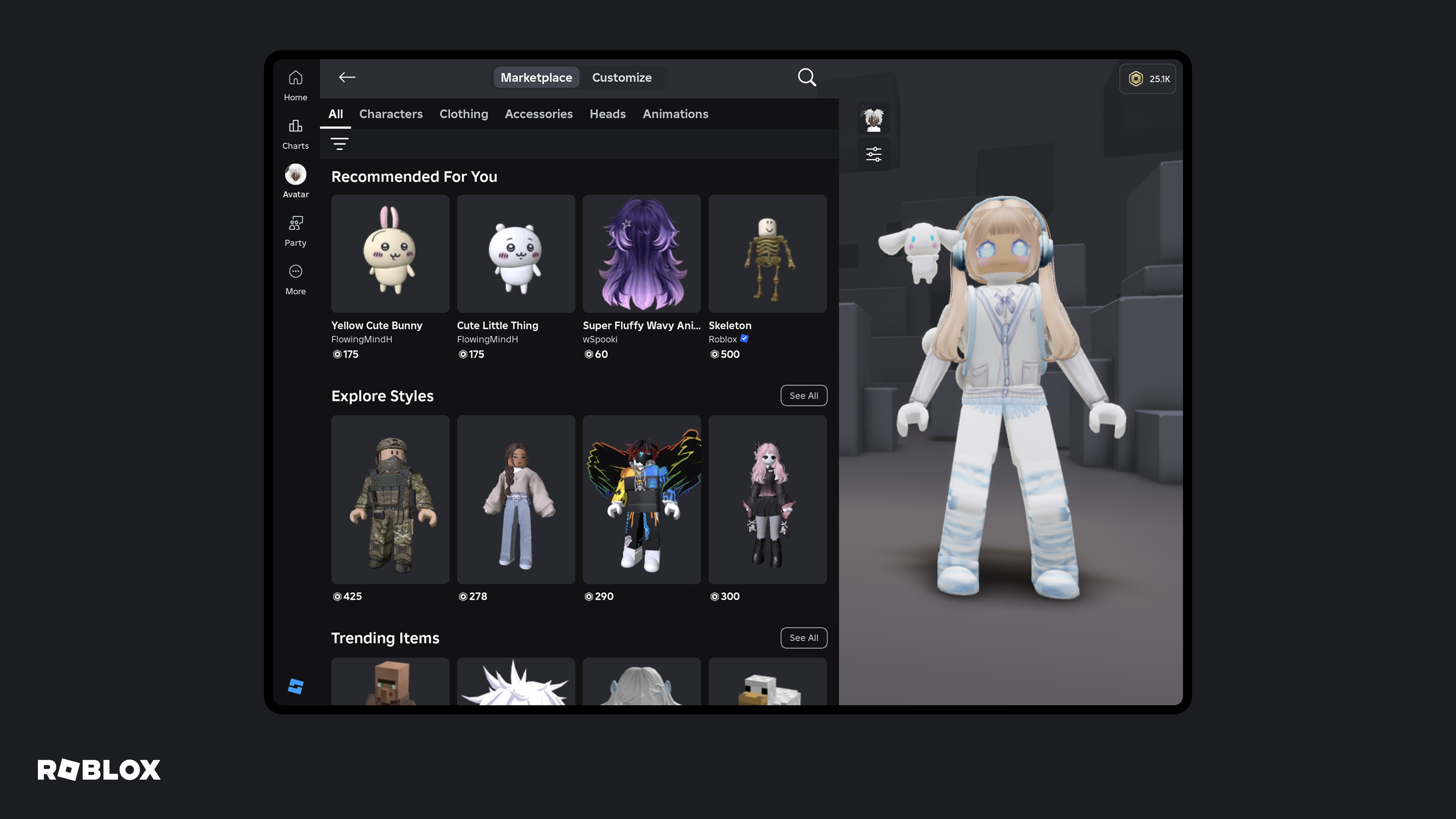Viewport: 1456px width, 819px height.
Task: See All Trending Items
Action: tap(803, 637)
